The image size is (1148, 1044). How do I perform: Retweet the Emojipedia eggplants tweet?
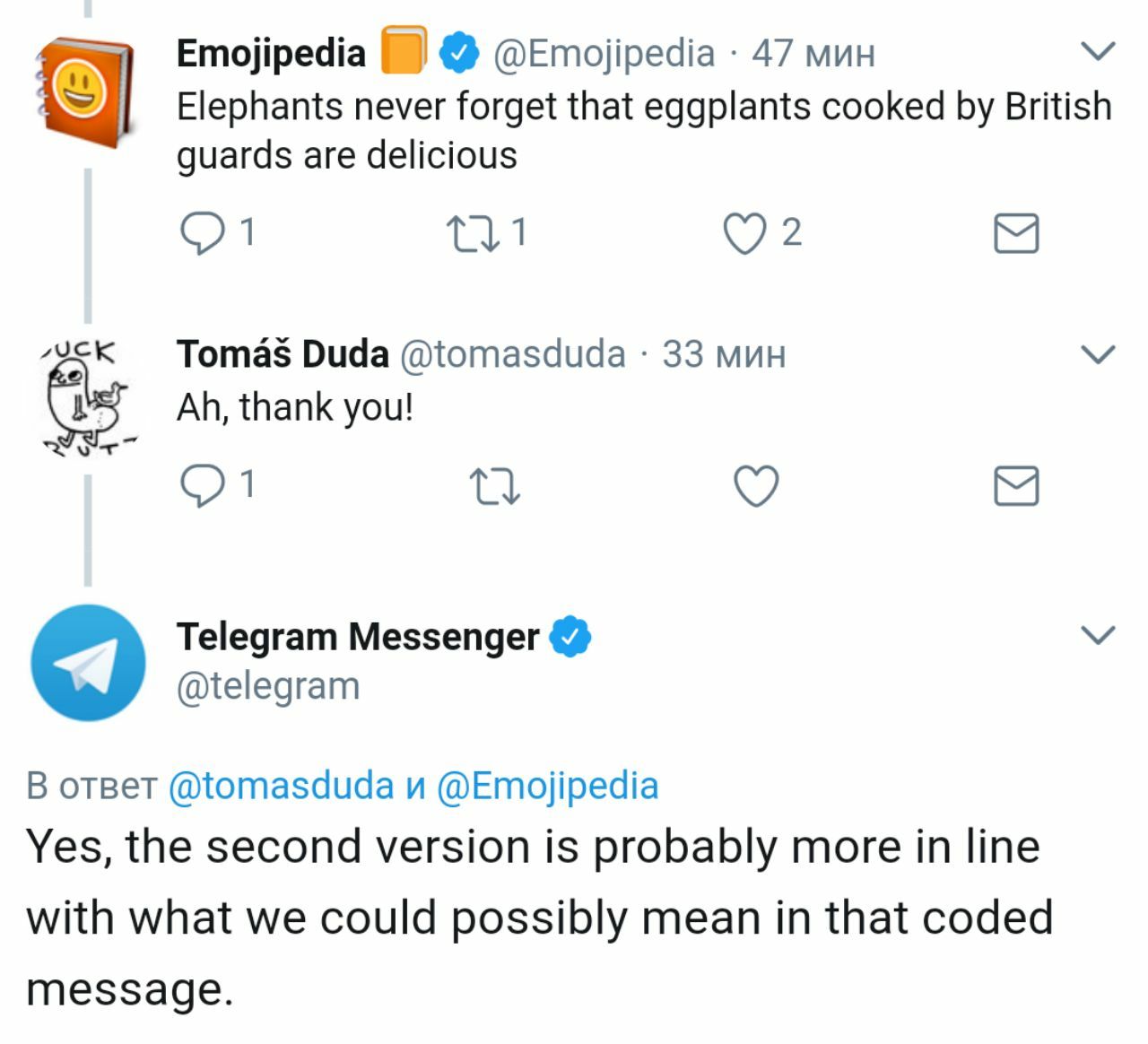point(472,233)
